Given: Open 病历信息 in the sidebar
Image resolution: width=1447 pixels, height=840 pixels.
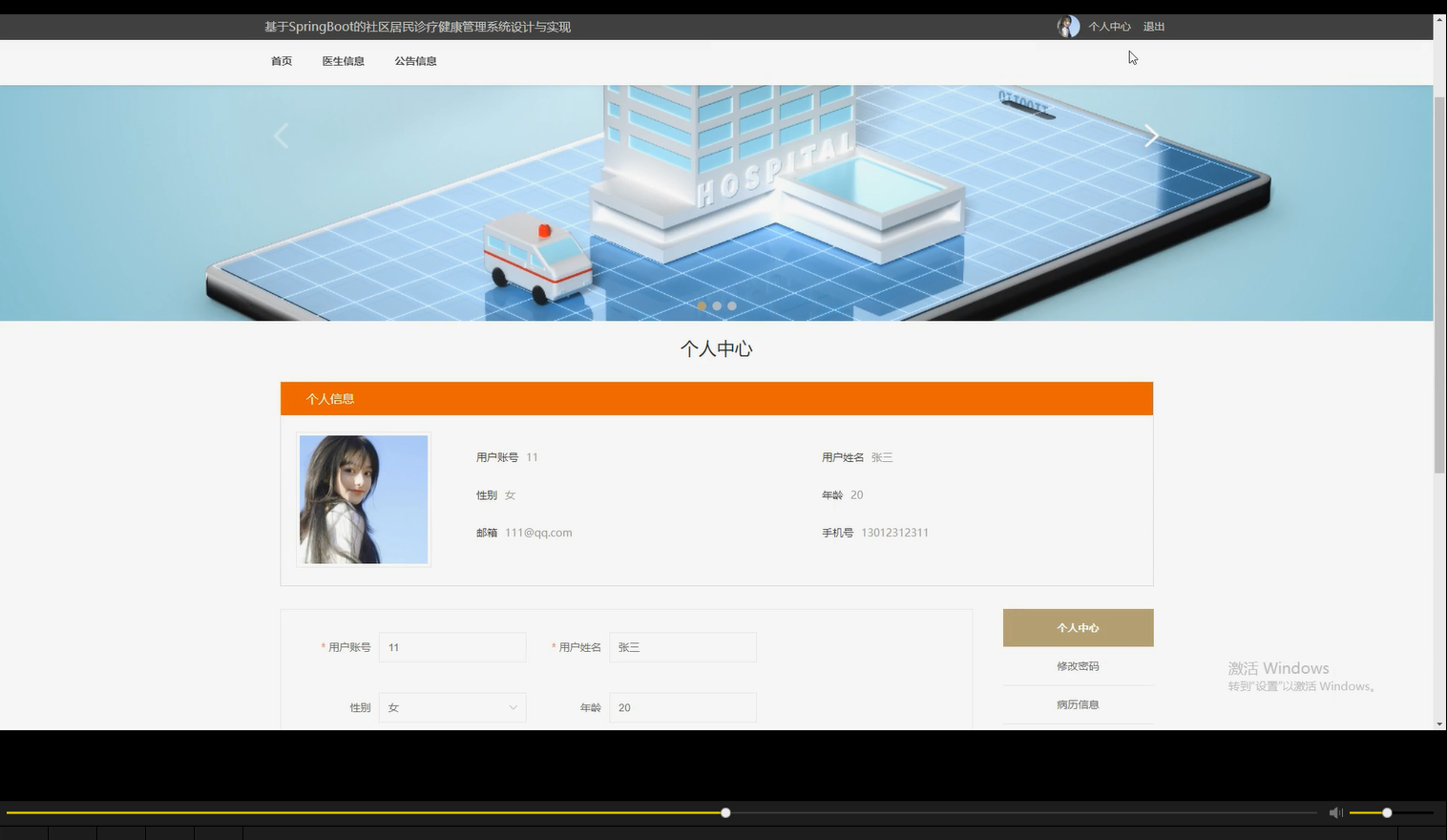Looking at the screenshot, I should [x=1078, y=703].
